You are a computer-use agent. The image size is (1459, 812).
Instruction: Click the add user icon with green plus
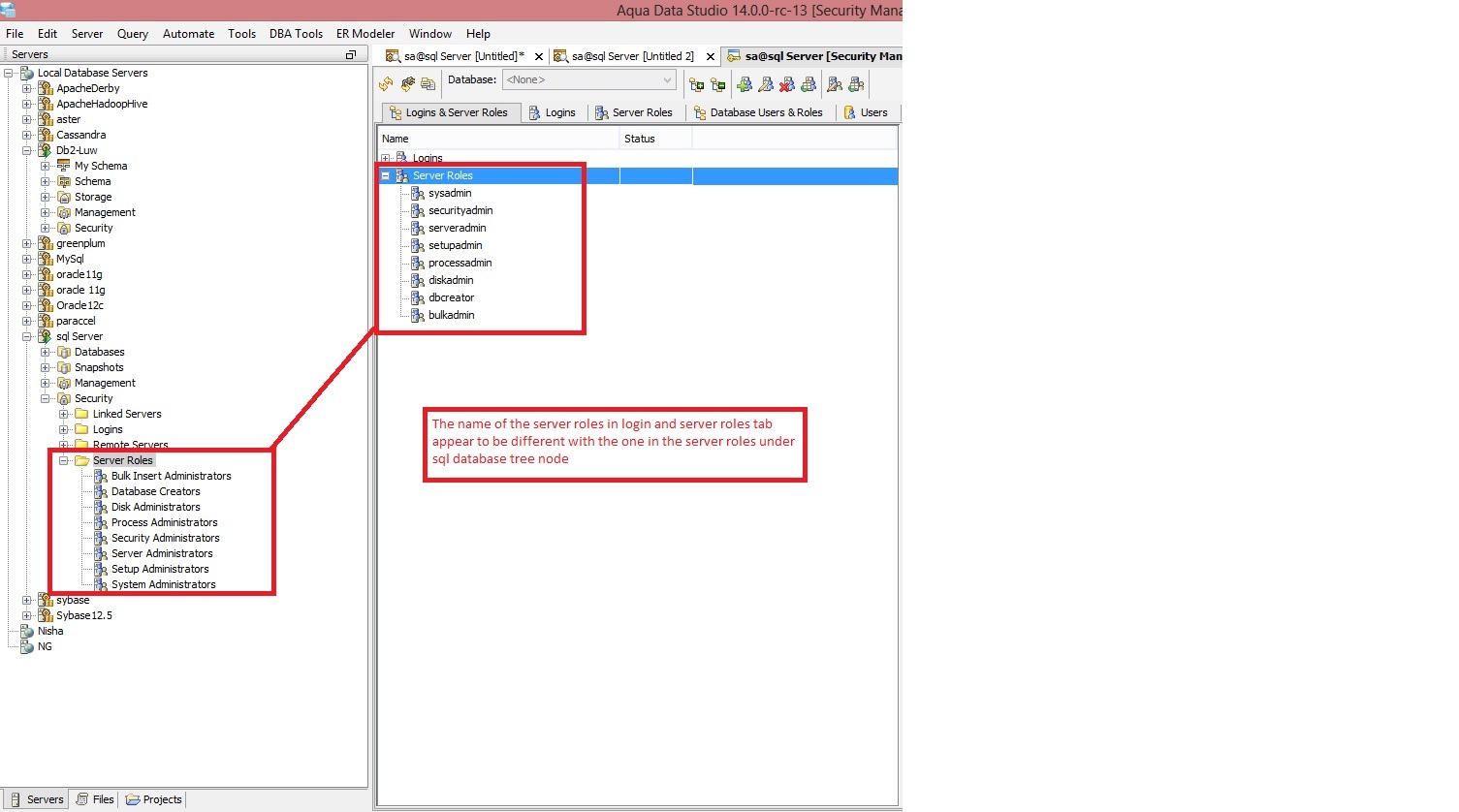click(x=745, y=84)
